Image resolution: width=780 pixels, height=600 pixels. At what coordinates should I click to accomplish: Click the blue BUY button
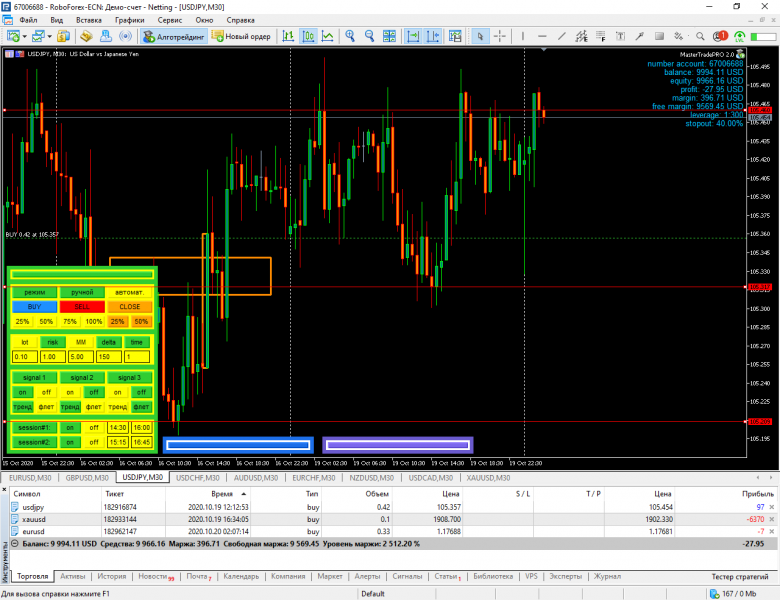pos(34,307)
